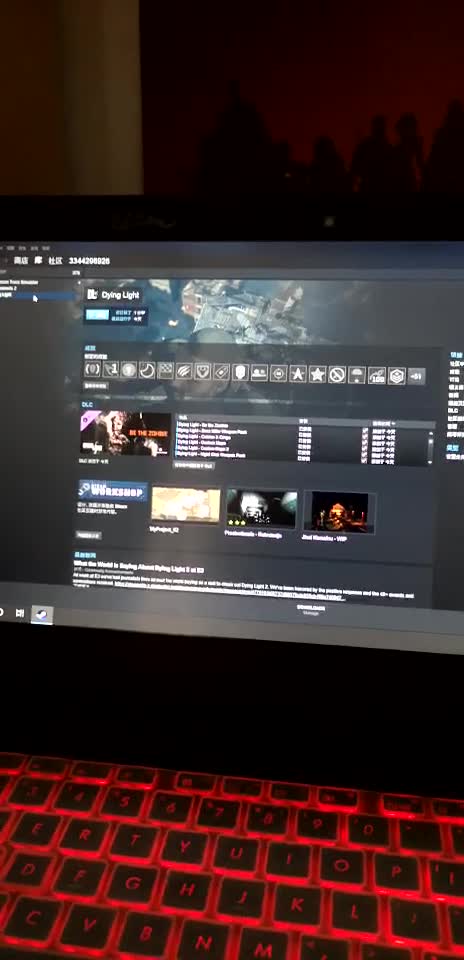This screenshot has width=464, height=960.
Task: Select the highlighted Dying Light library entry
Action: (x=37, y=296)
